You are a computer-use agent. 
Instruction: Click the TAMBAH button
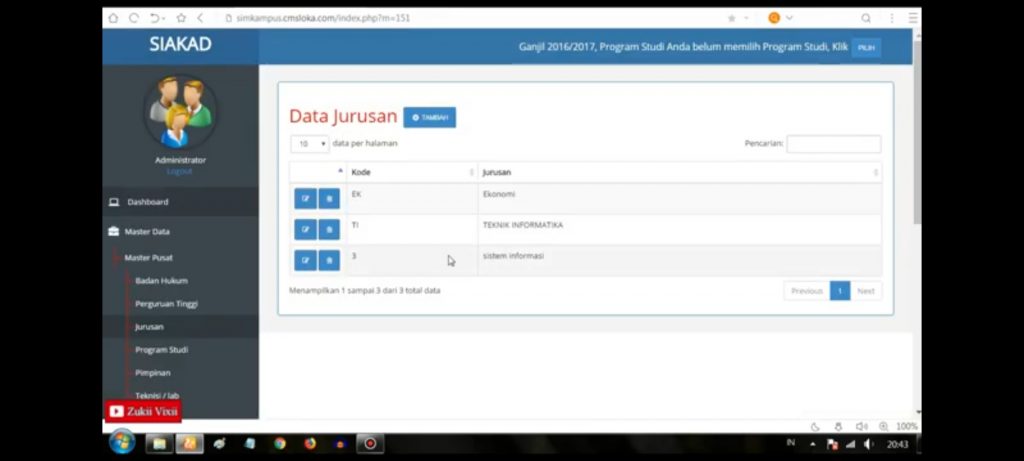(429, 118)
